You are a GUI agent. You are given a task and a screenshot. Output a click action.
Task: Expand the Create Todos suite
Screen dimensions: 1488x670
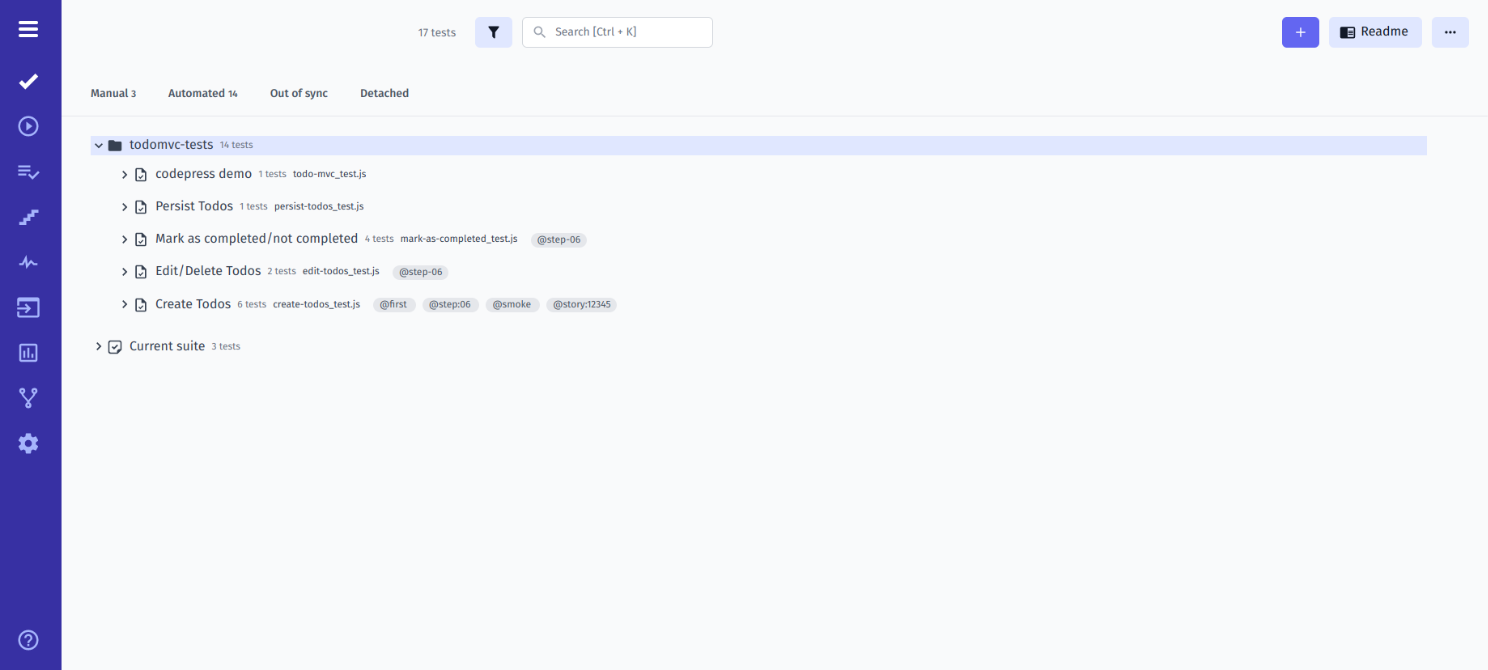click(124, 303)
